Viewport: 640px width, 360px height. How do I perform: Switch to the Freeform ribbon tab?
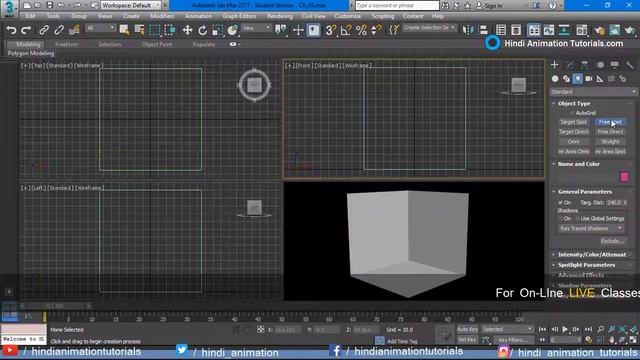click(66, 44)
